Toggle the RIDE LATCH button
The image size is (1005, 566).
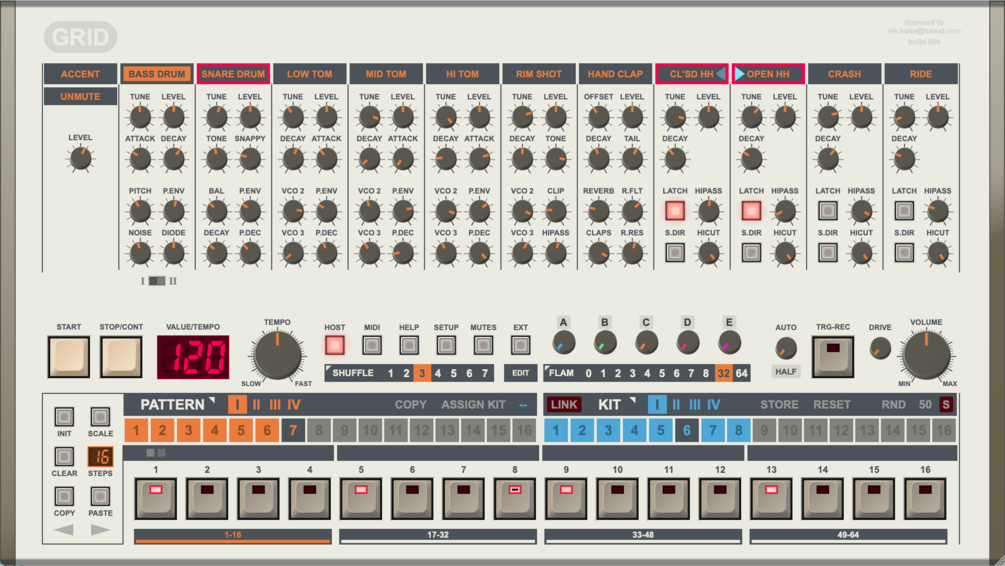pos(904,210)
